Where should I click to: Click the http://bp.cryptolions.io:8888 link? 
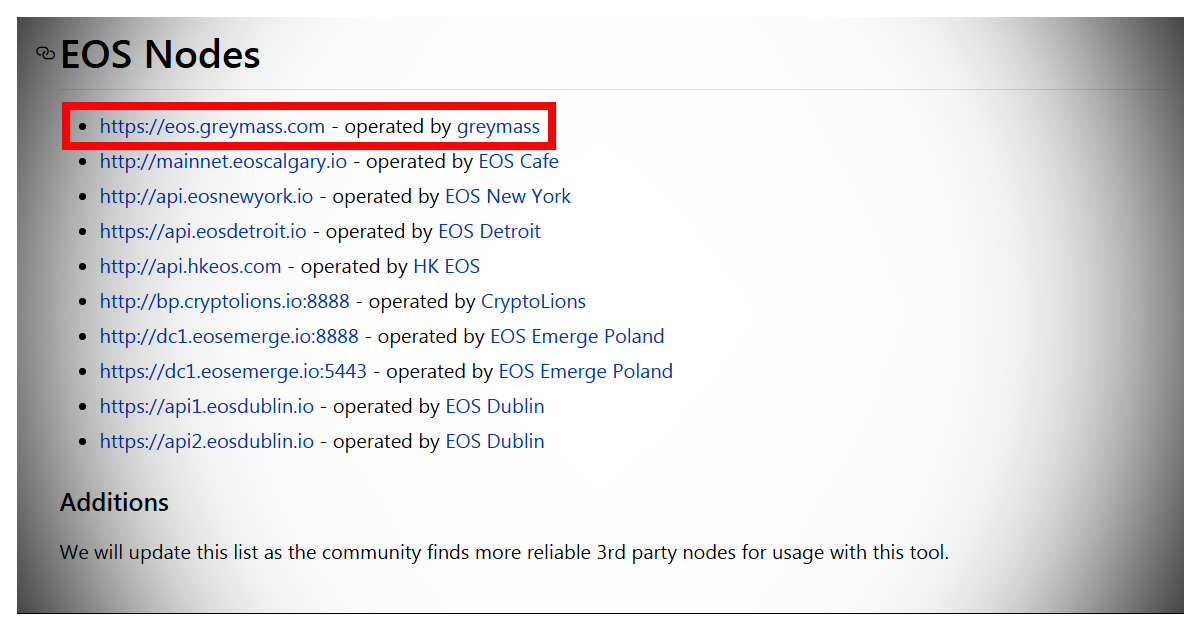point(224,302)
